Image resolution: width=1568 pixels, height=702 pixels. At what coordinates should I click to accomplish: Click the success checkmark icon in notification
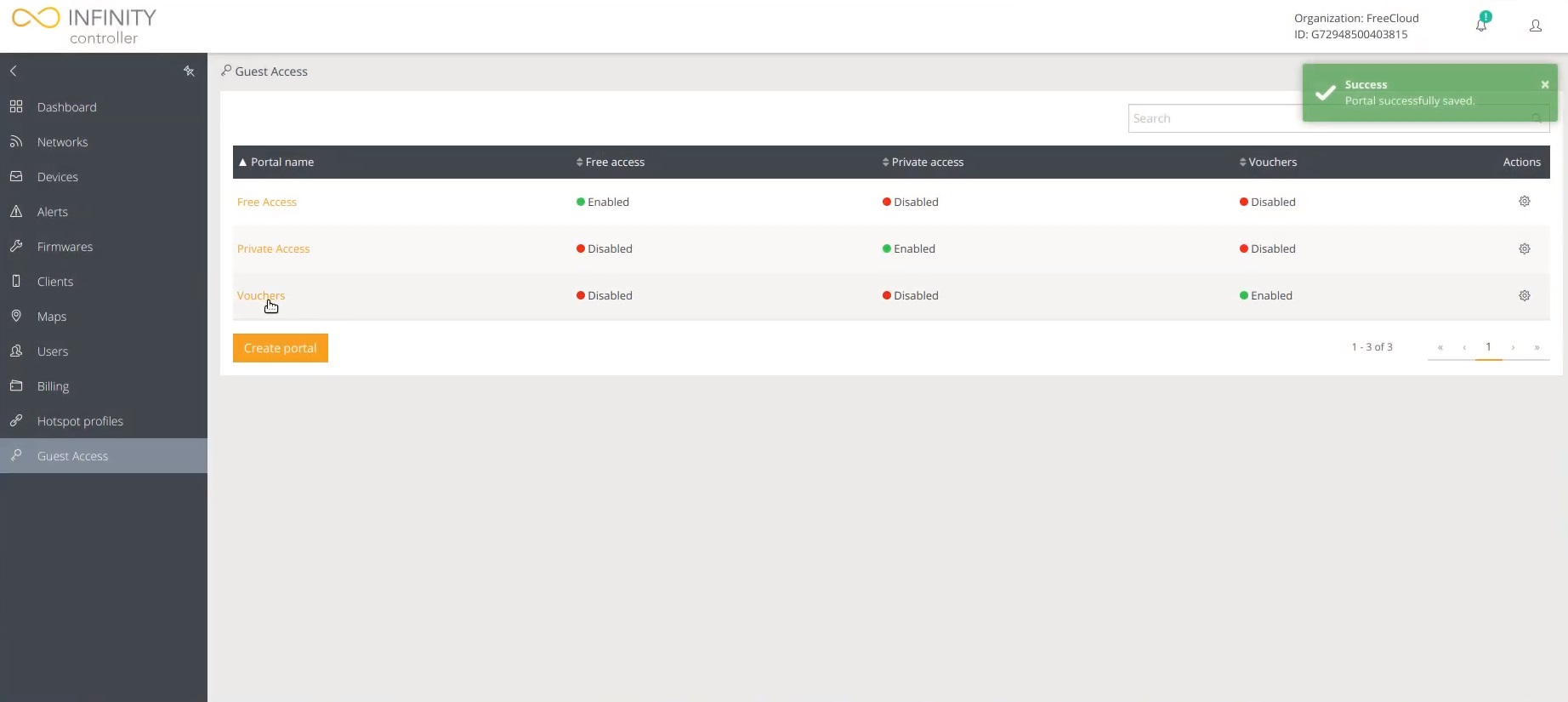1325,93
